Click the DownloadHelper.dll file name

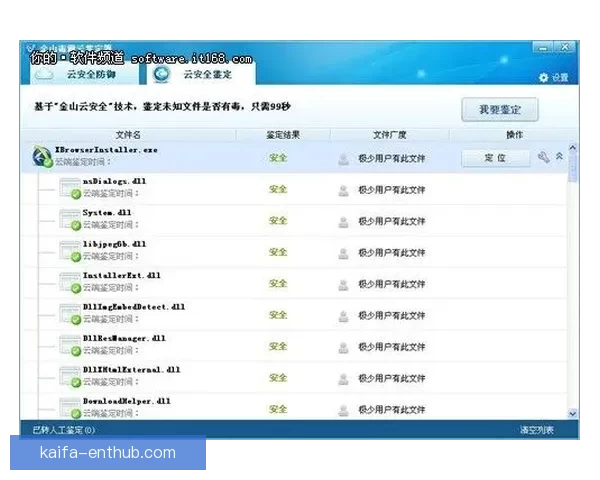point(127,401)
